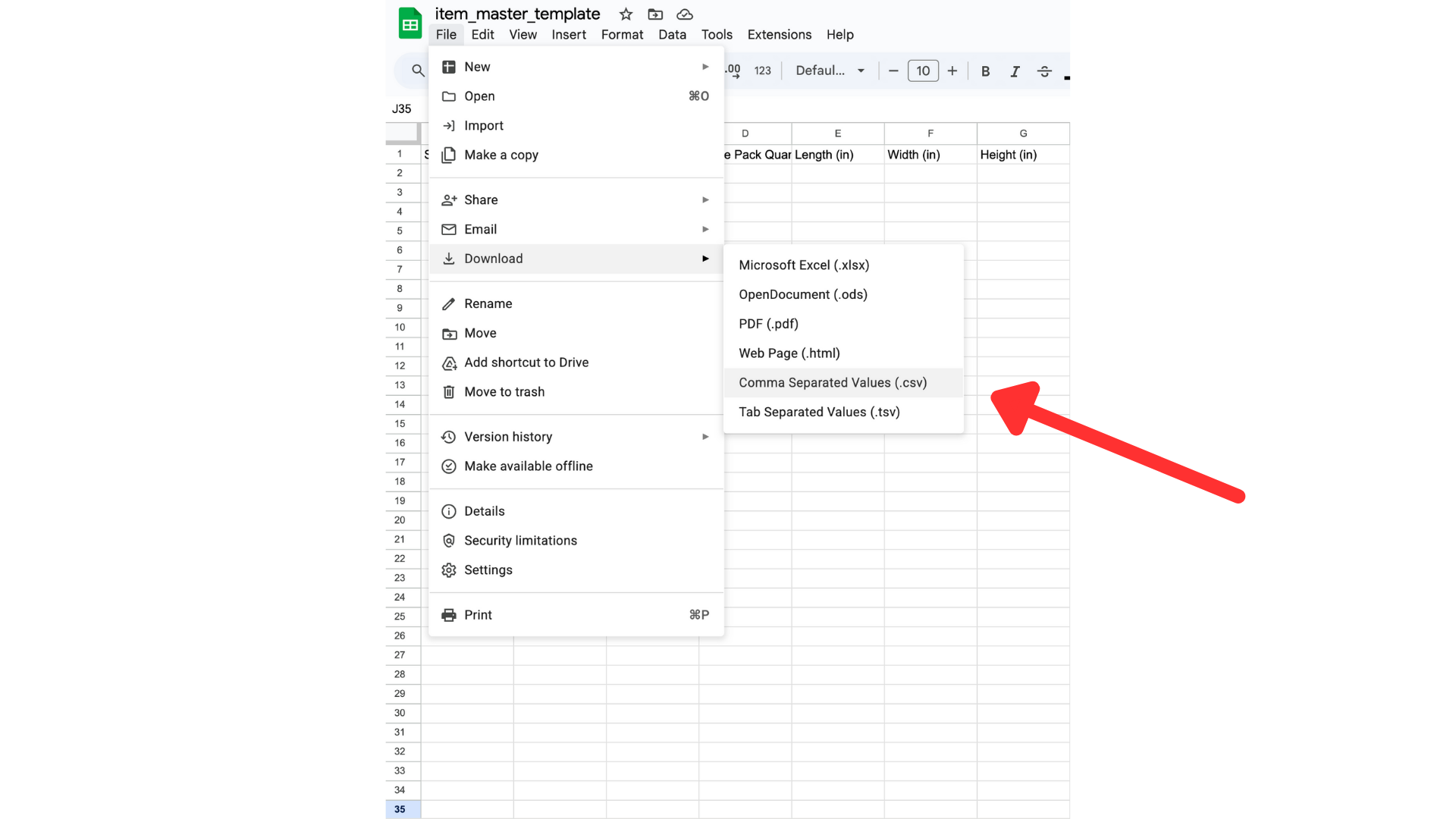The height and width of the screenshot is (819, 1456).
Task: Increase decimal places button
Action: tap(733, 71)
